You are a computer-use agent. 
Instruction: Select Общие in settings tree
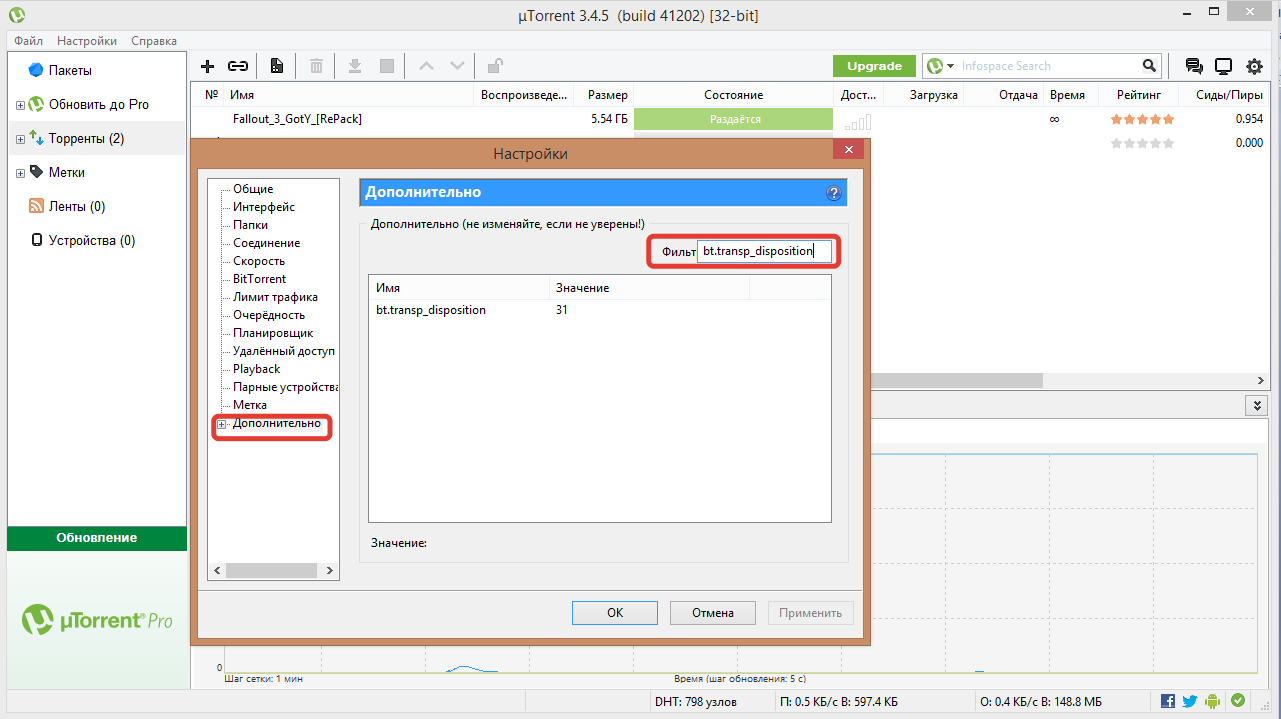point(253,189)
